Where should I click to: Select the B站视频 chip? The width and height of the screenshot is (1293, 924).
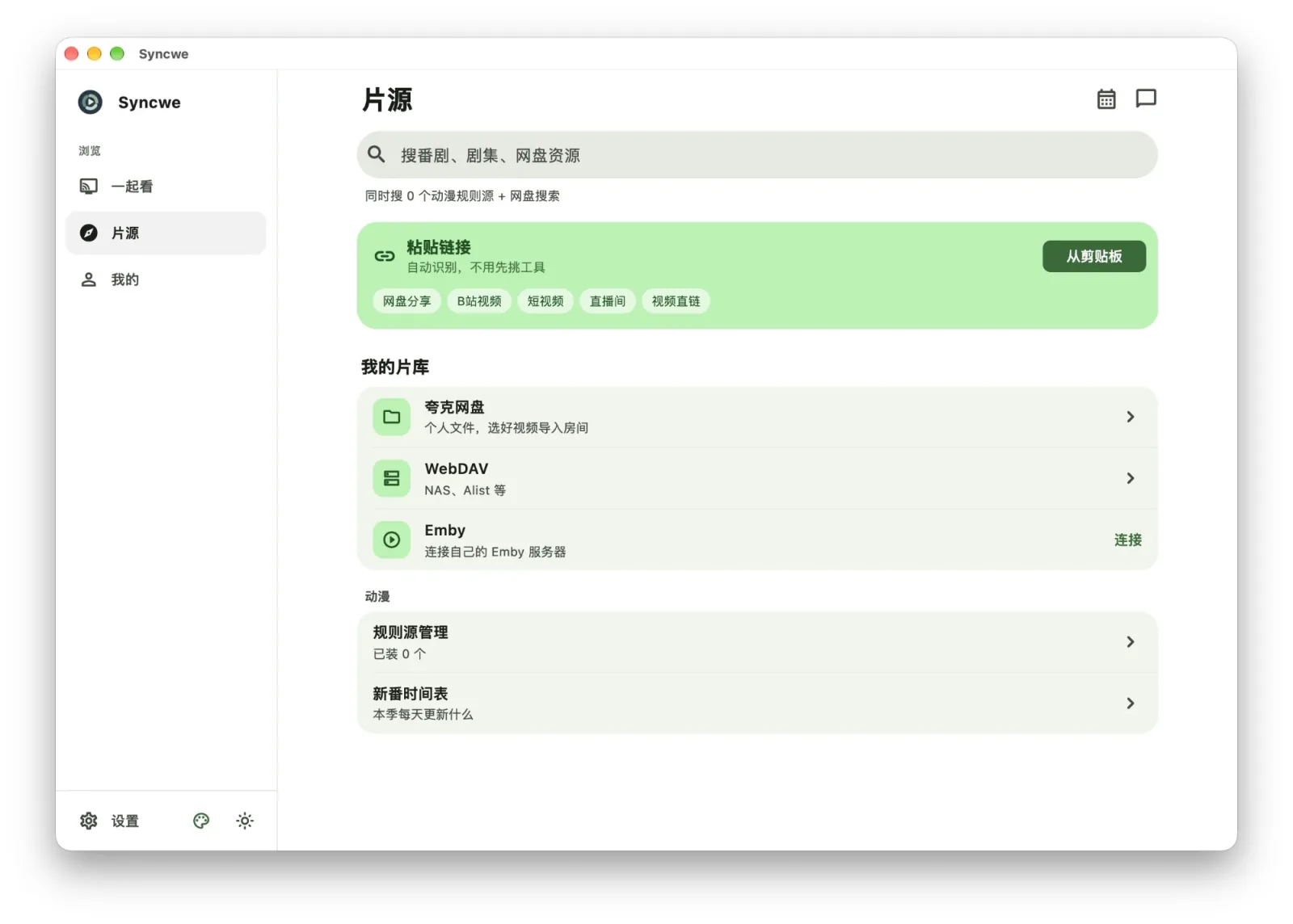[x=479, y=301]
